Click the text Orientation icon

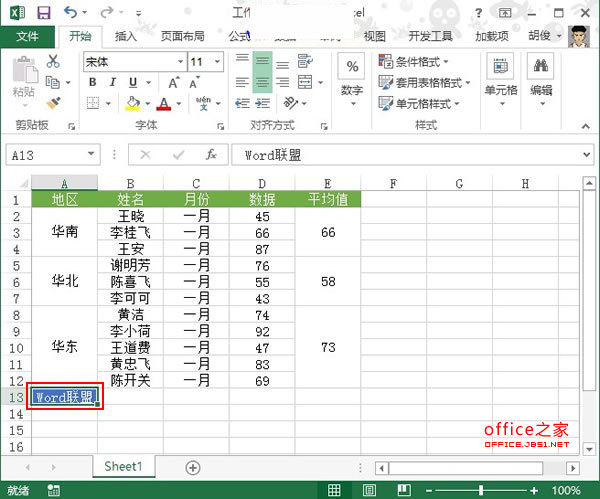click(x=290, y=103)
